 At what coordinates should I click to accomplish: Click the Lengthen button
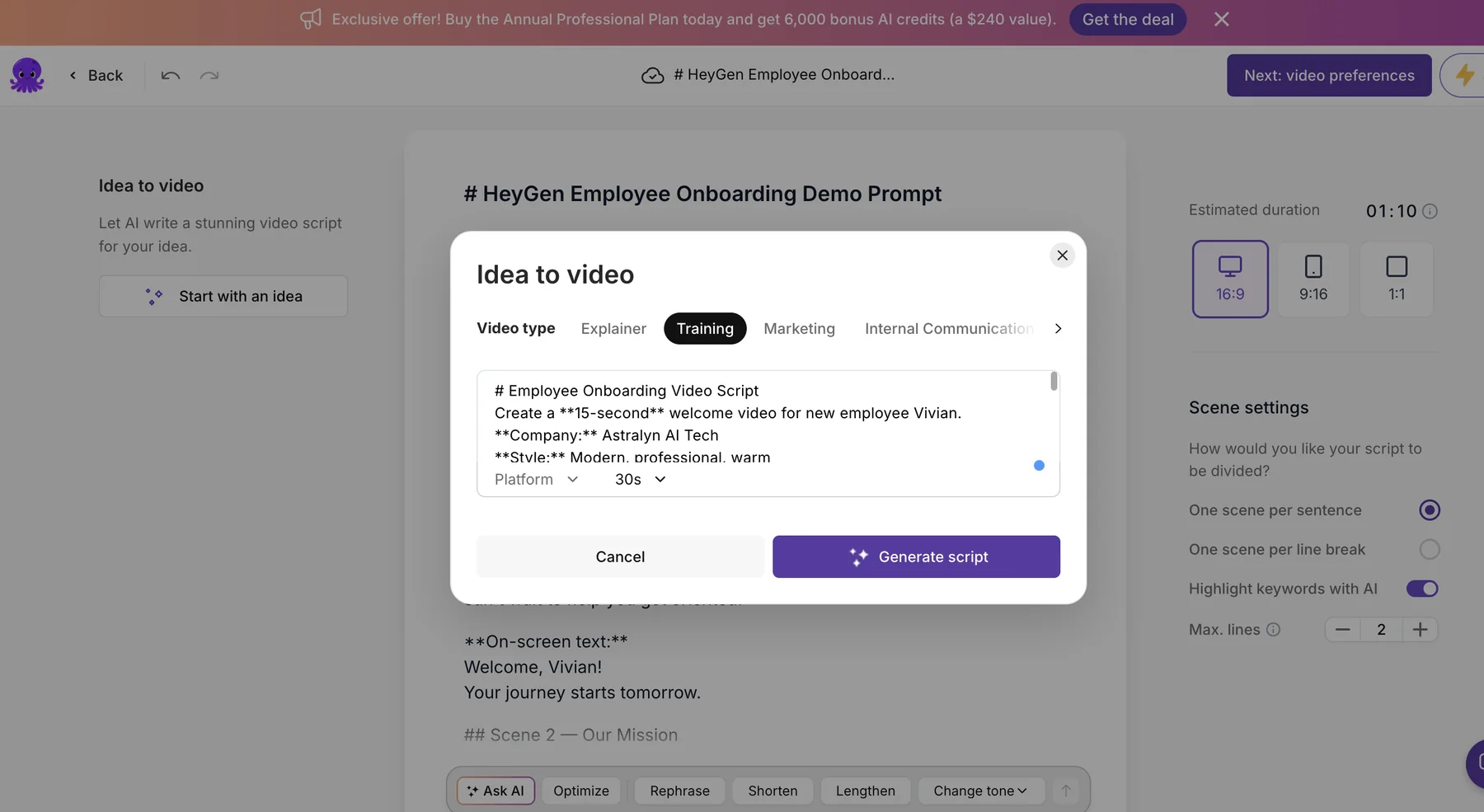click(865, 791)
